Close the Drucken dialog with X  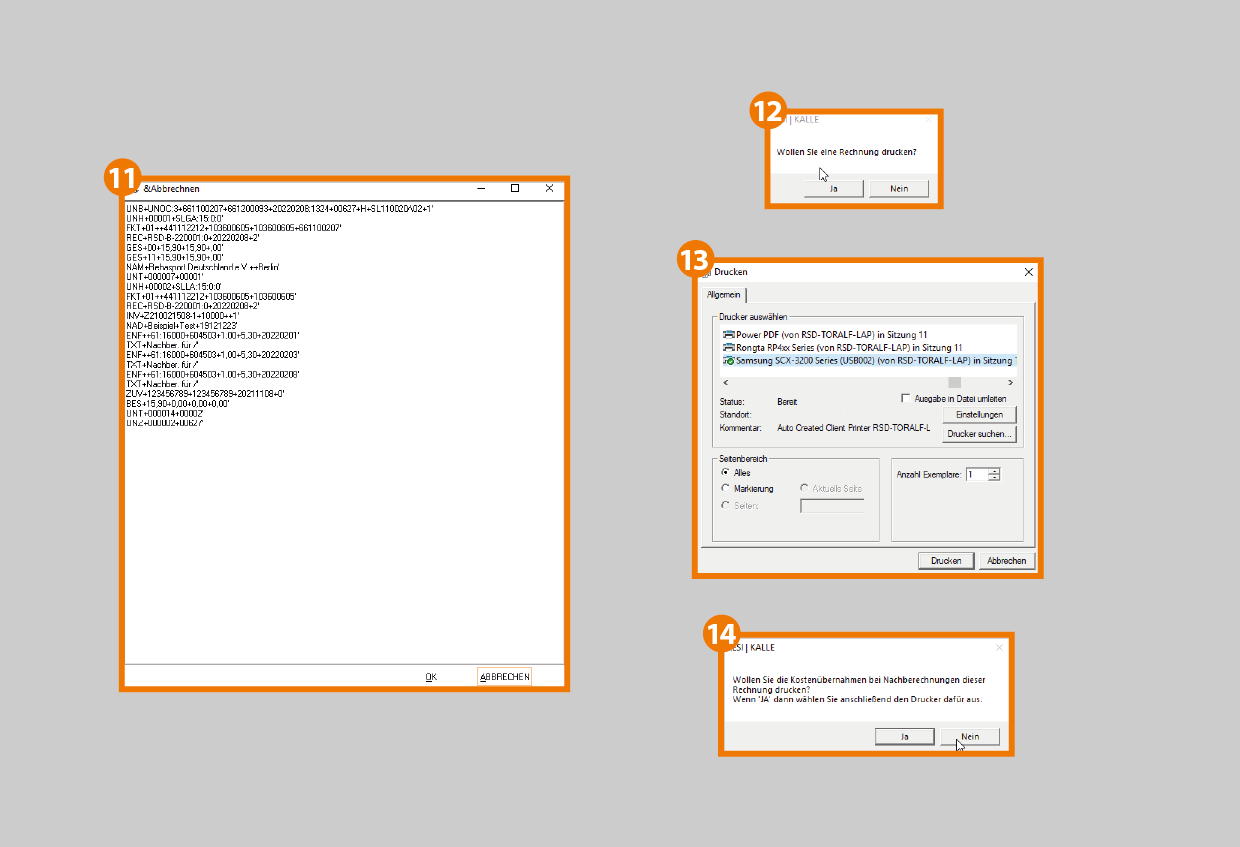pyautogui.click(x=1028, y=272)
